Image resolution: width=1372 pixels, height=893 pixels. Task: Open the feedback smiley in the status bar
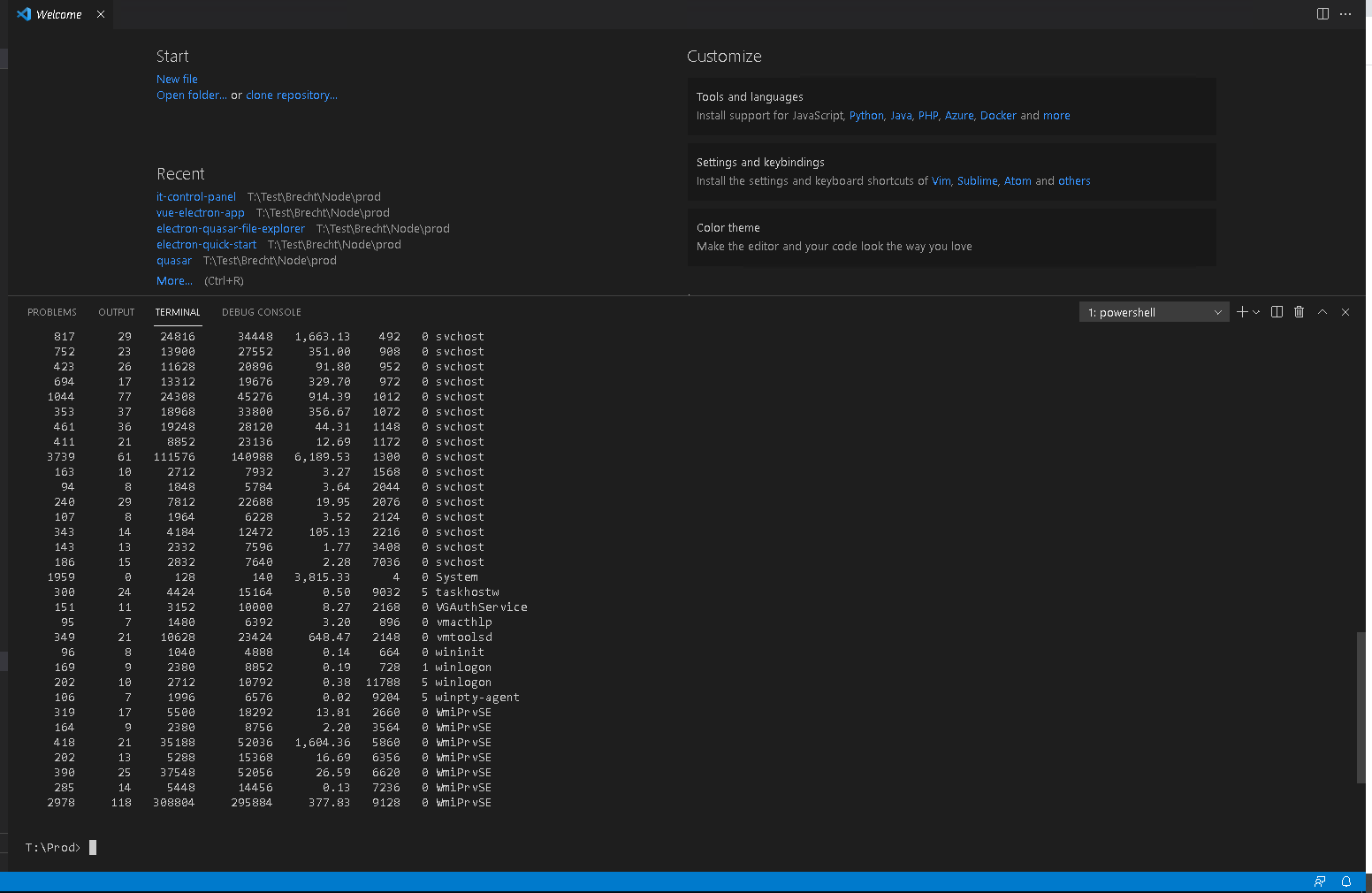tap(1320, 882)
